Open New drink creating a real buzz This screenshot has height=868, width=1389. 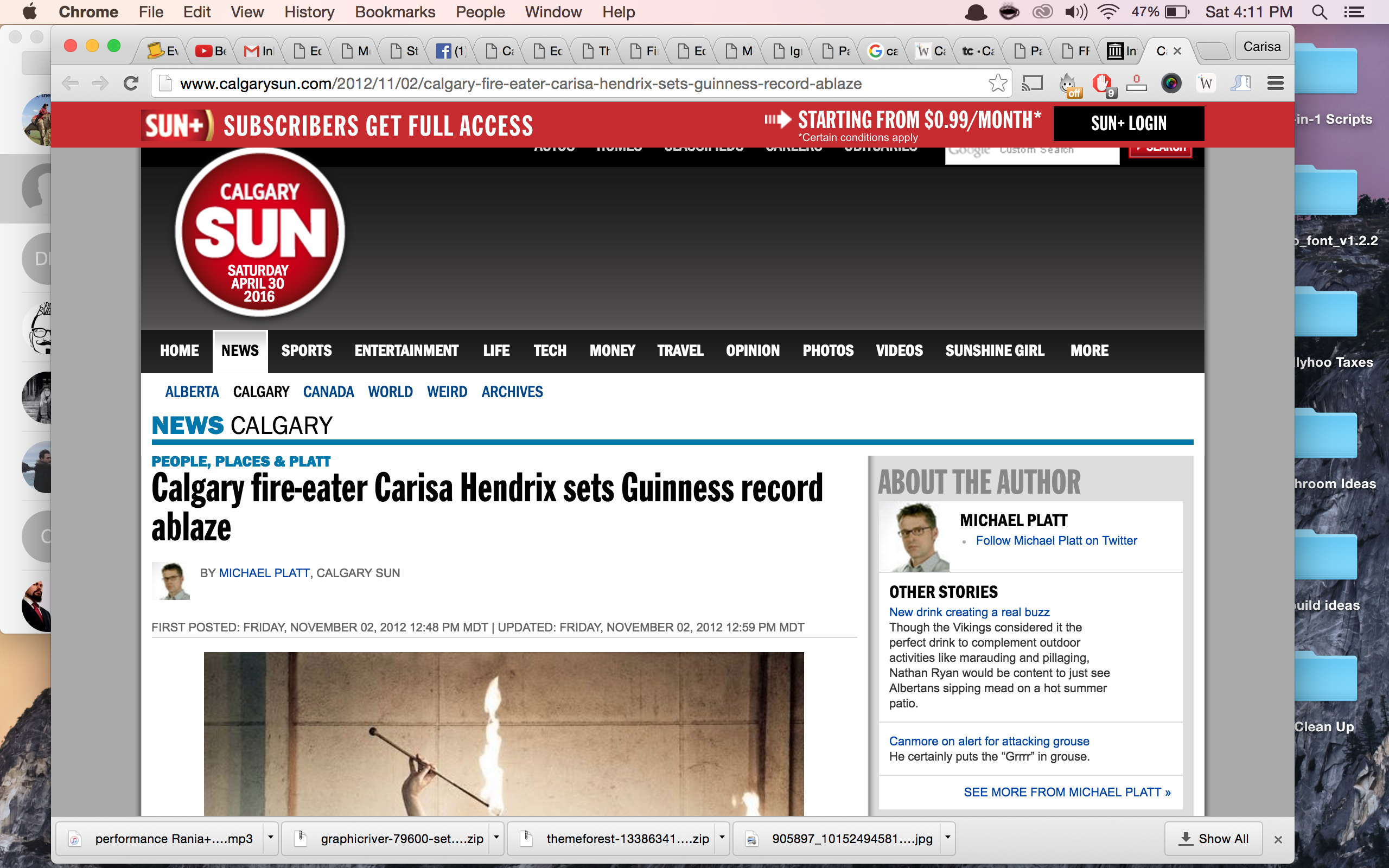969,612
